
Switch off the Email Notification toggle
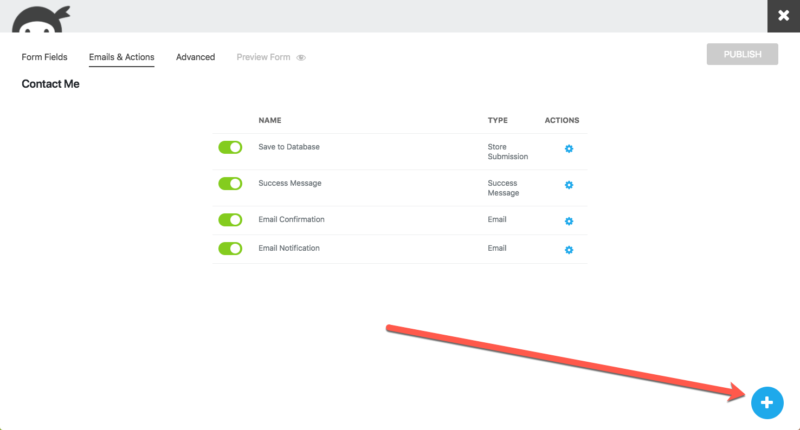click(x=230, y=248)
